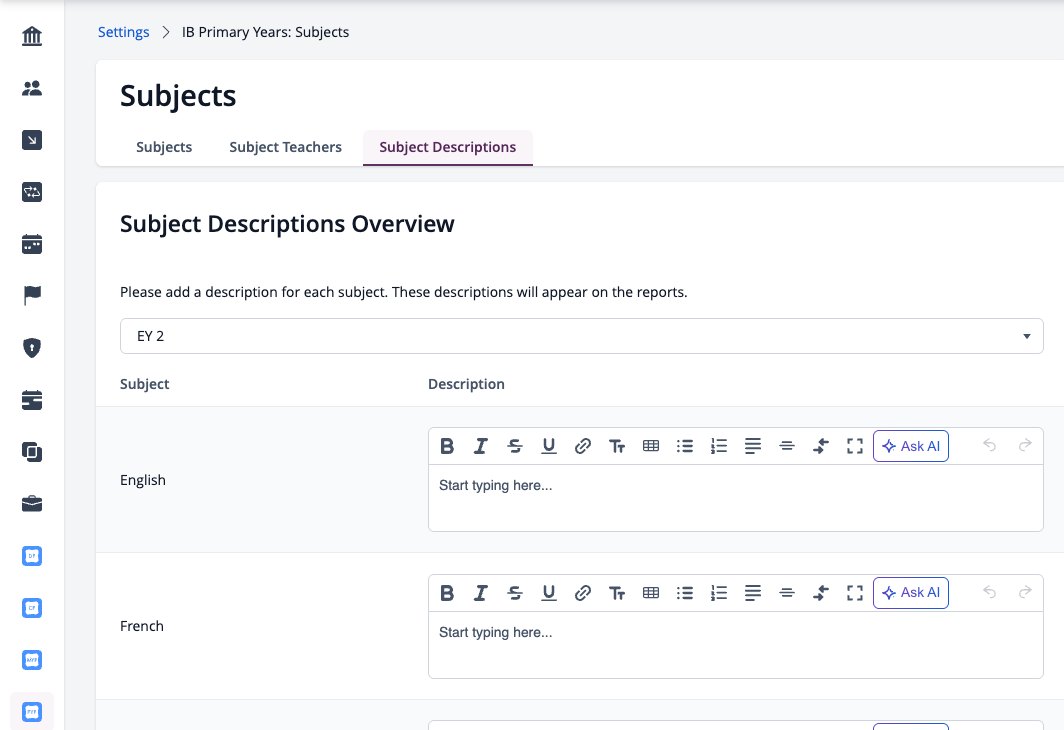Viewport: 1064px width, 730px height.
Task: Open the transfer arrows sidebar icon
Action: 32,192
